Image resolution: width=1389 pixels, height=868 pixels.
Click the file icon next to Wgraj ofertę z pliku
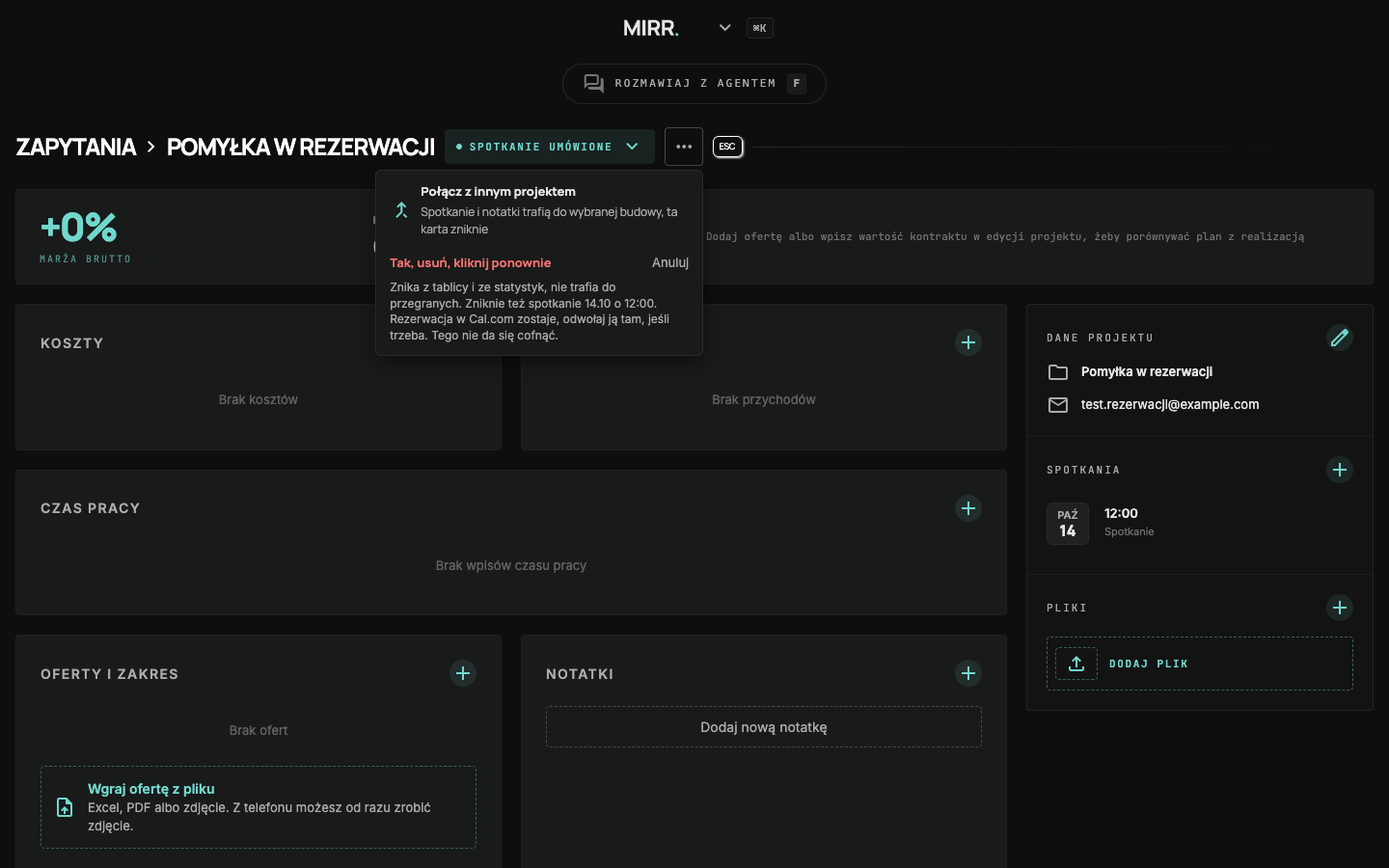[65, 807]
